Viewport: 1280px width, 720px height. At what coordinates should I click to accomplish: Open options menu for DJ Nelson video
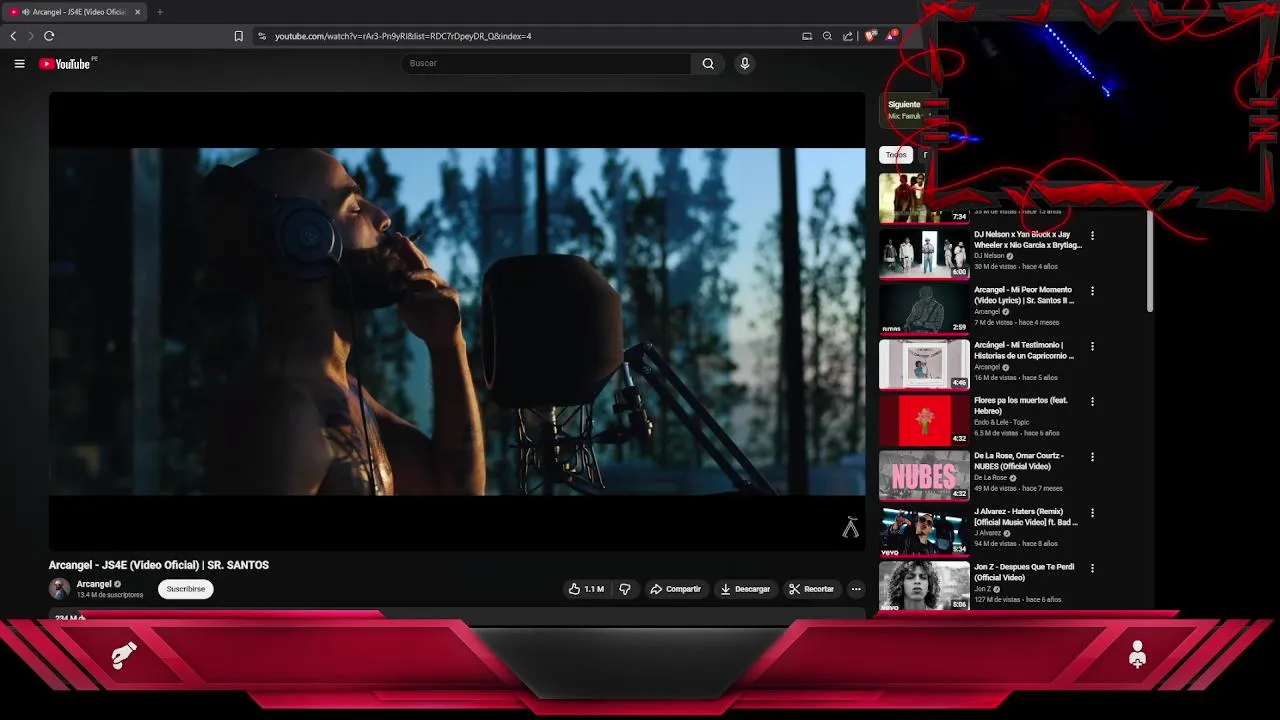[1092, 236]
